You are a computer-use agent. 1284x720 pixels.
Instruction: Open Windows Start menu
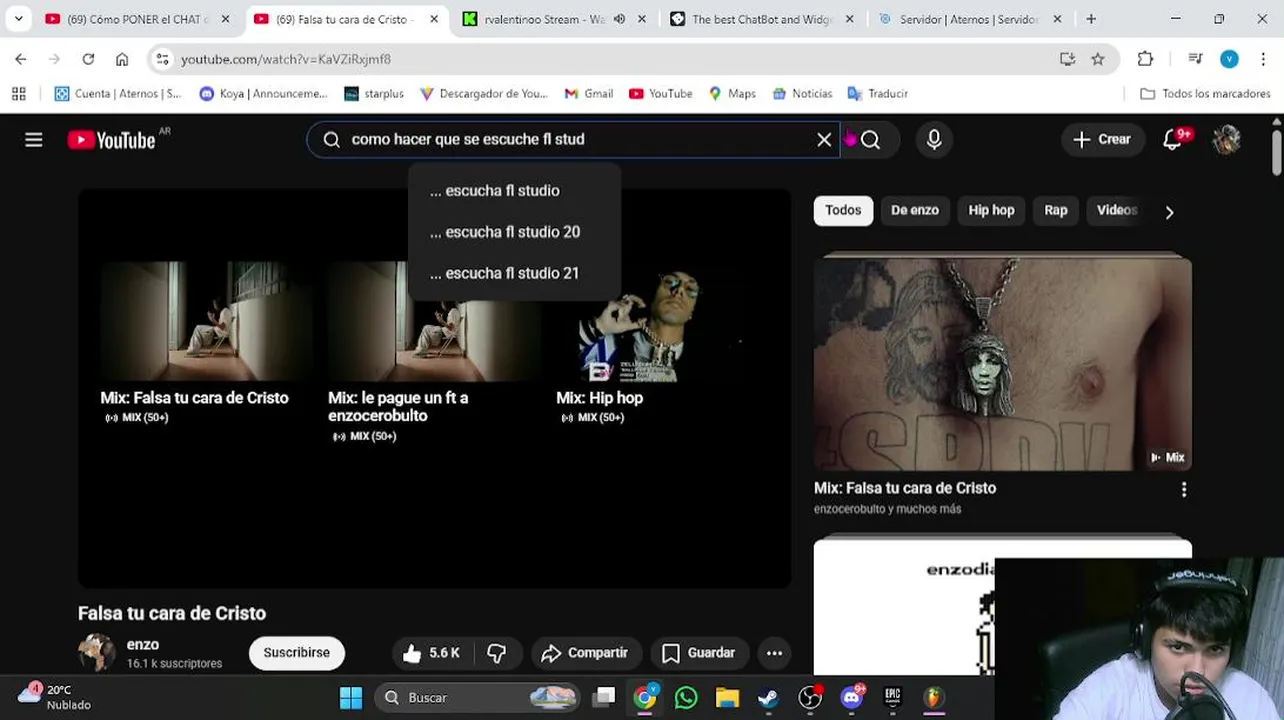[351, 697]
